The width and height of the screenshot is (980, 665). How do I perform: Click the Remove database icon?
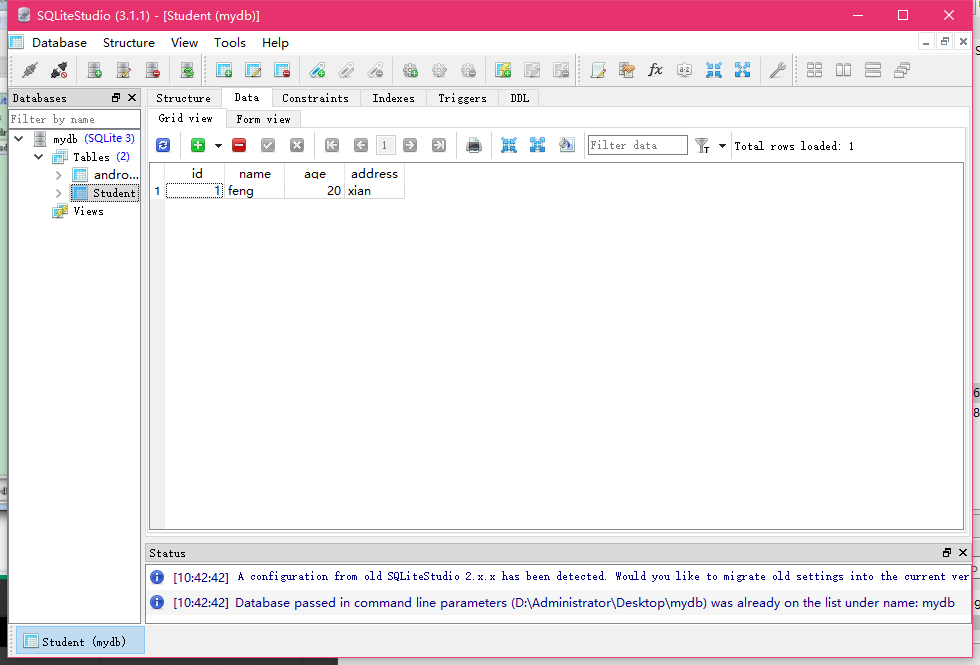pyautogui.click(x=152, y=70)
